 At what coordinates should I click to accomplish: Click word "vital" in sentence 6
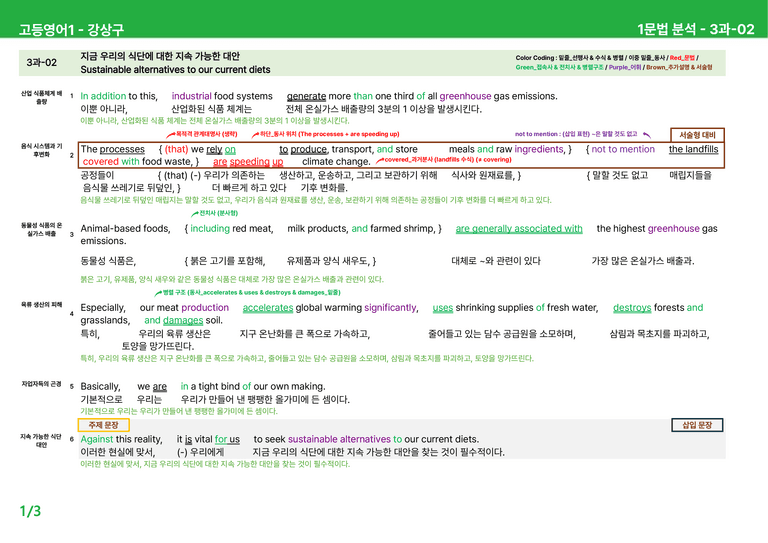click(203, 439)
